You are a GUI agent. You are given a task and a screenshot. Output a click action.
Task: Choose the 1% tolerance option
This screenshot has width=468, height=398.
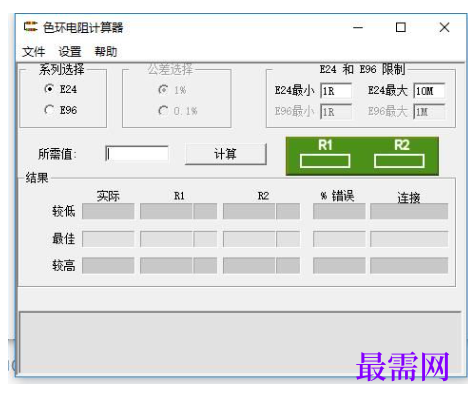click(172, 90)
